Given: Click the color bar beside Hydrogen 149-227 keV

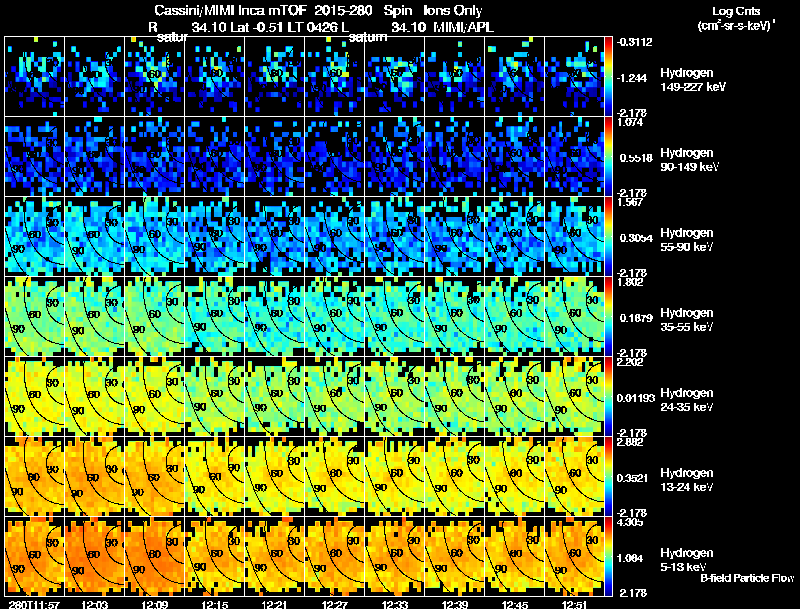Looking at the screenshot, I should point(608,77).
